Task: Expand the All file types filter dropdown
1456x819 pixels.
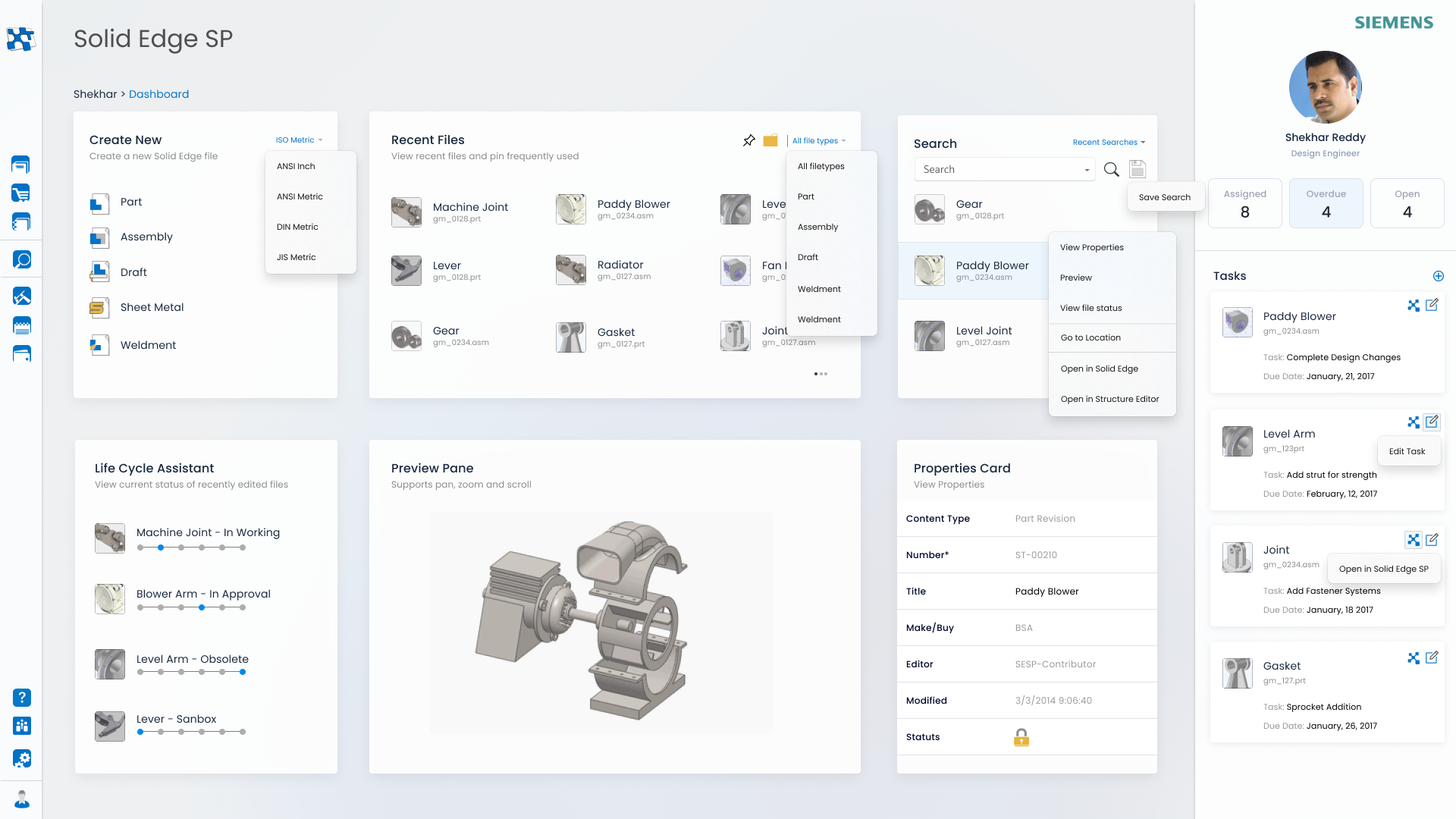Action: (819, 141)
